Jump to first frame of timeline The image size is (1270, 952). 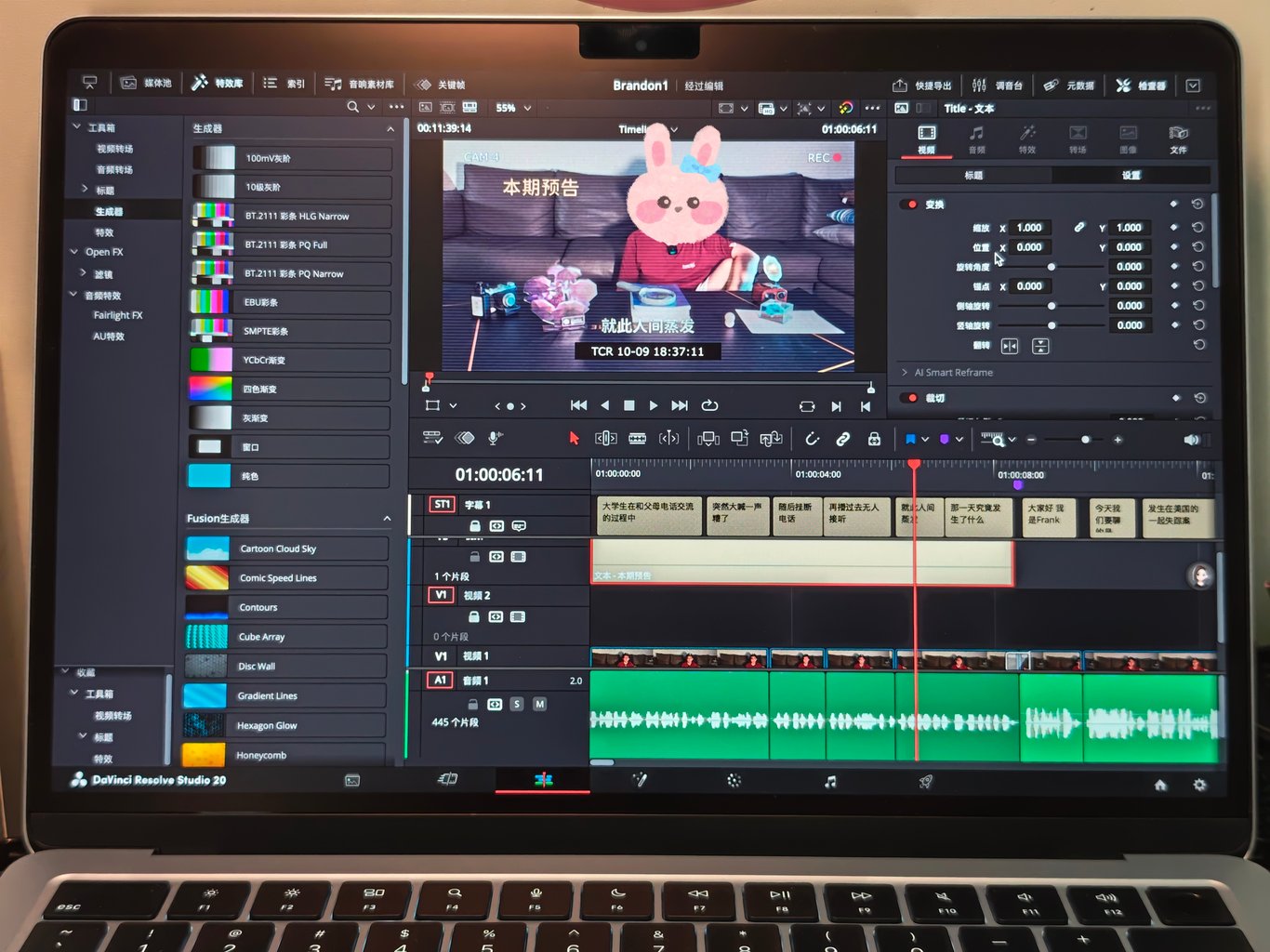[578, 405]
